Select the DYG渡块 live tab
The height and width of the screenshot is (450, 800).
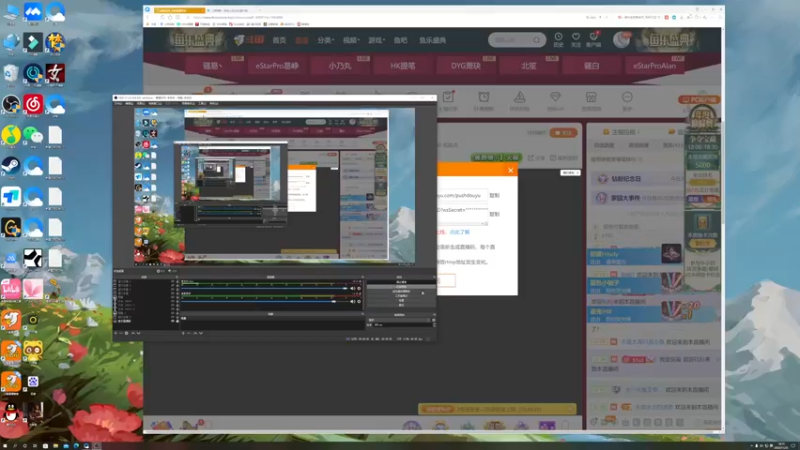click(466, 66)
